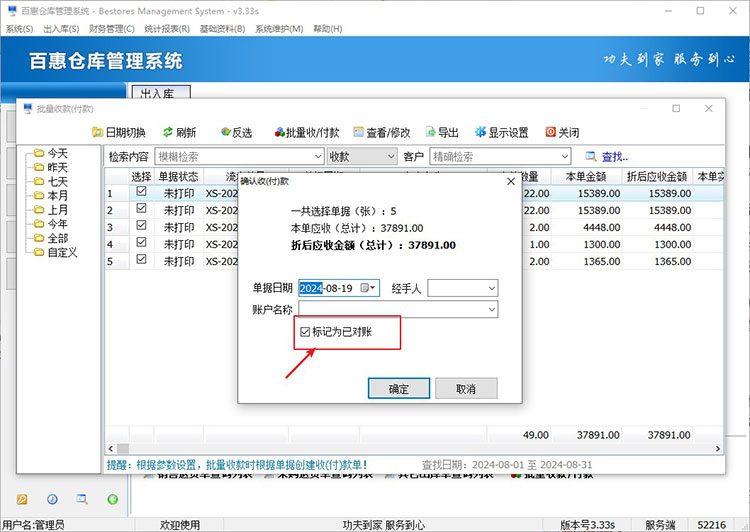Open the 系统维护(M) menu

pos(279,29)
